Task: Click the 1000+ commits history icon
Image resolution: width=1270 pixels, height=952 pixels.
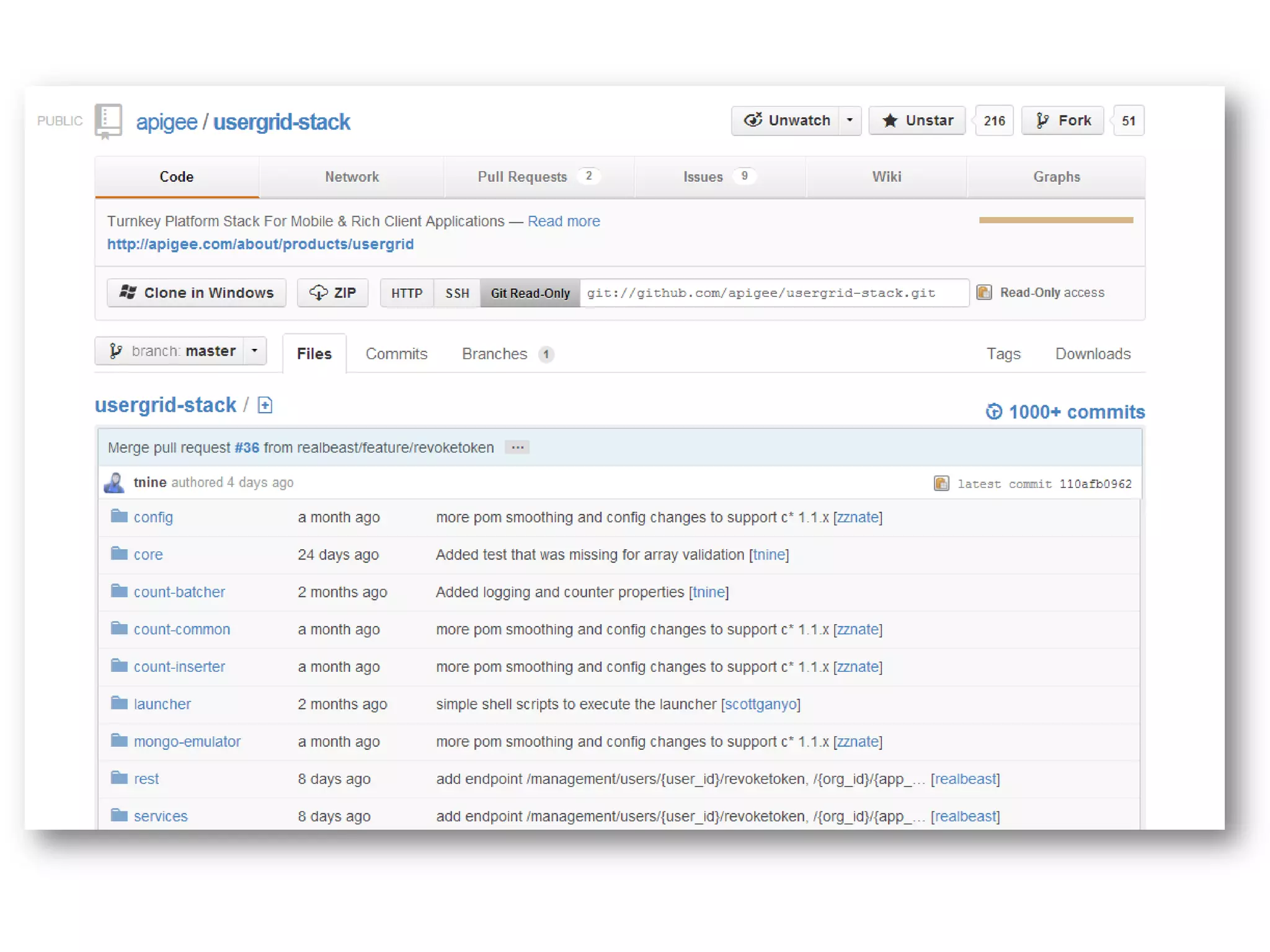Action: click(993, 412)
